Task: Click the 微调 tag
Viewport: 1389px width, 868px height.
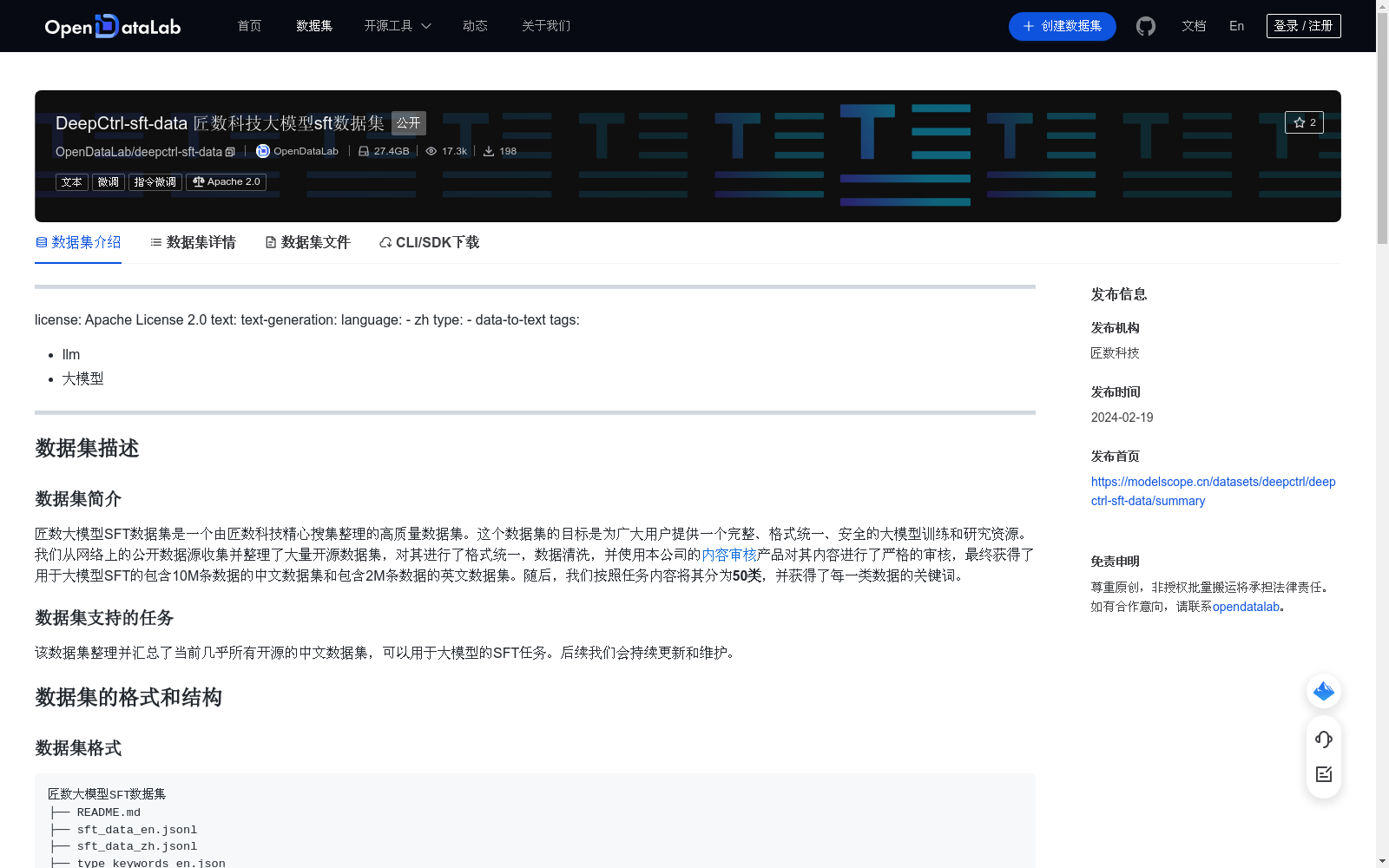Action: [x=109, y=182]
